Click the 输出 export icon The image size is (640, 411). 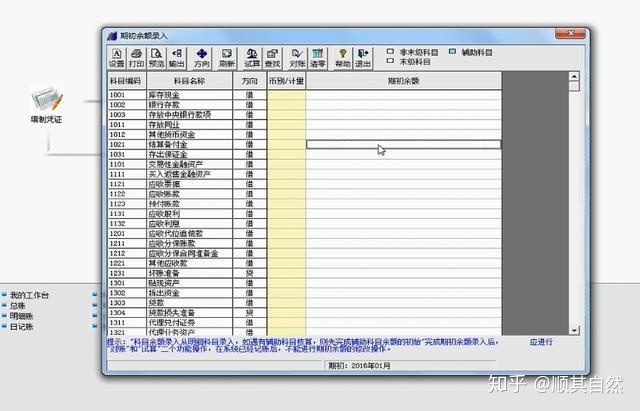coord(177,58)
